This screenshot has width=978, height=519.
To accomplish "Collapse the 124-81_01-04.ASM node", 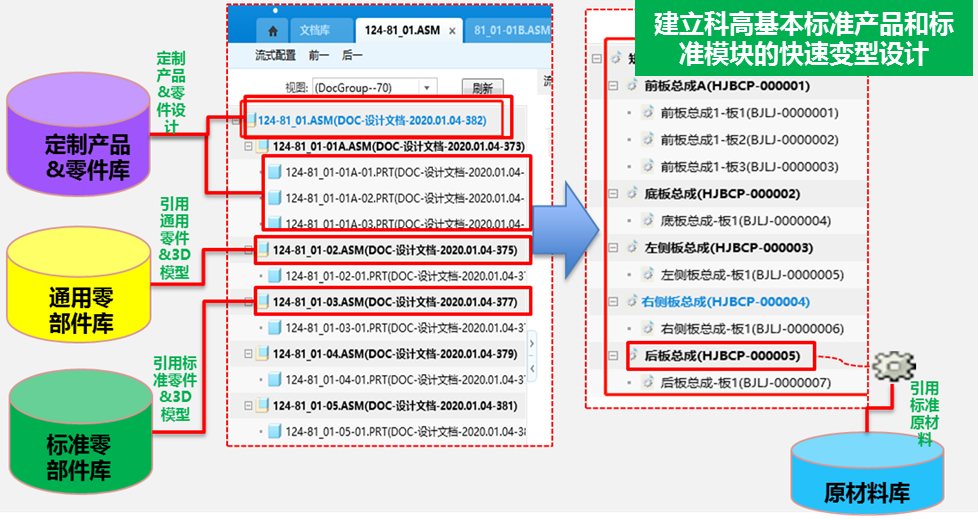I will [248, 354].
